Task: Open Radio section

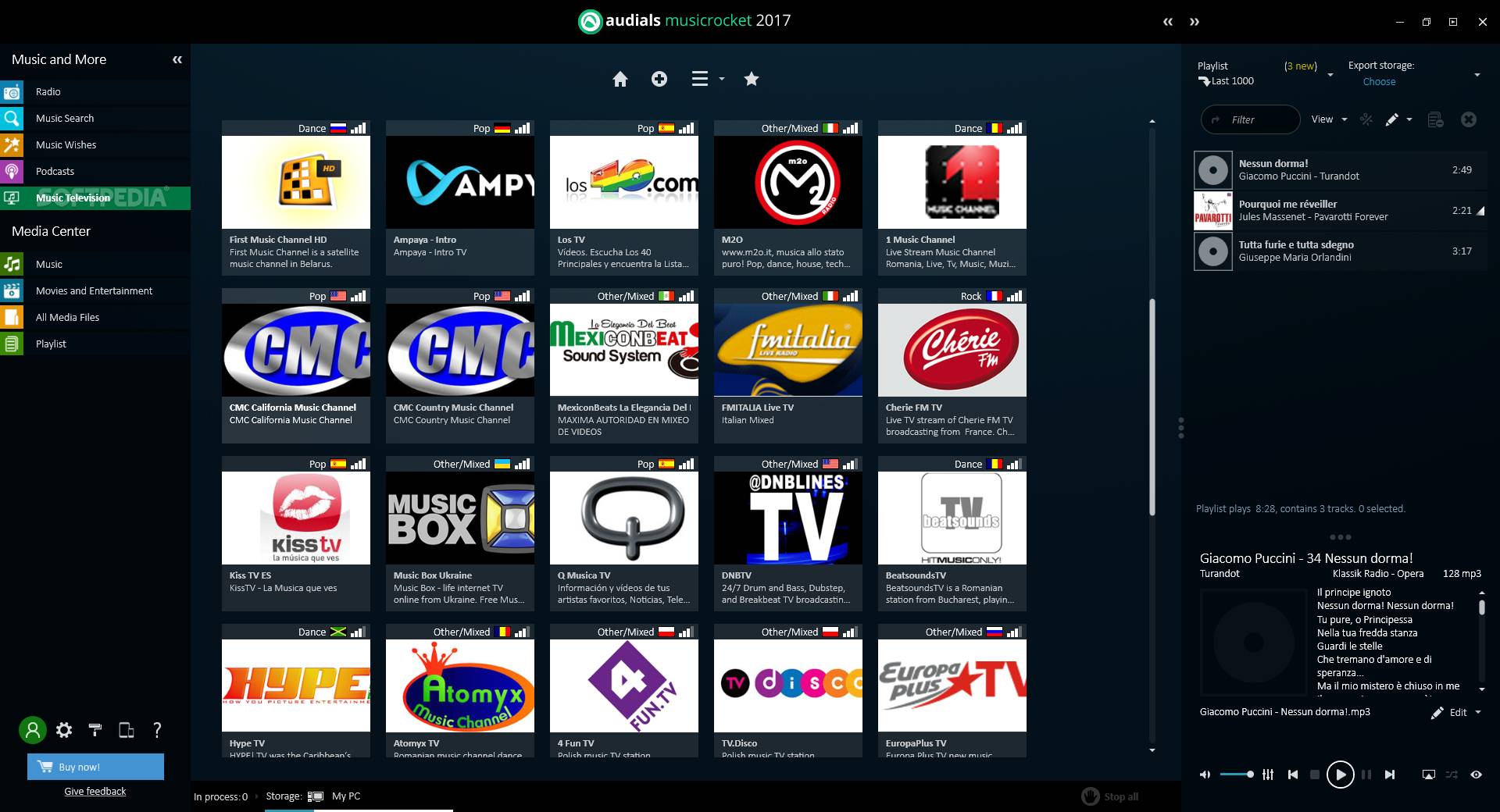Action: 95,91
